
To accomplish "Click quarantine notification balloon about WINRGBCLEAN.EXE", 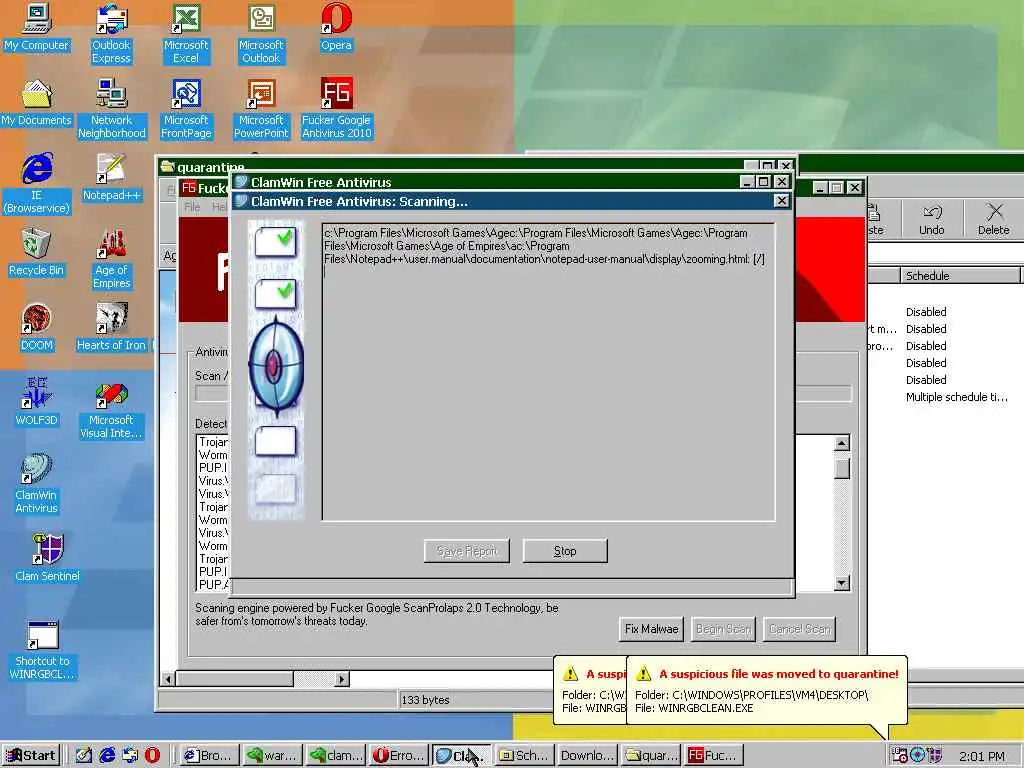I will coord(767,691).
